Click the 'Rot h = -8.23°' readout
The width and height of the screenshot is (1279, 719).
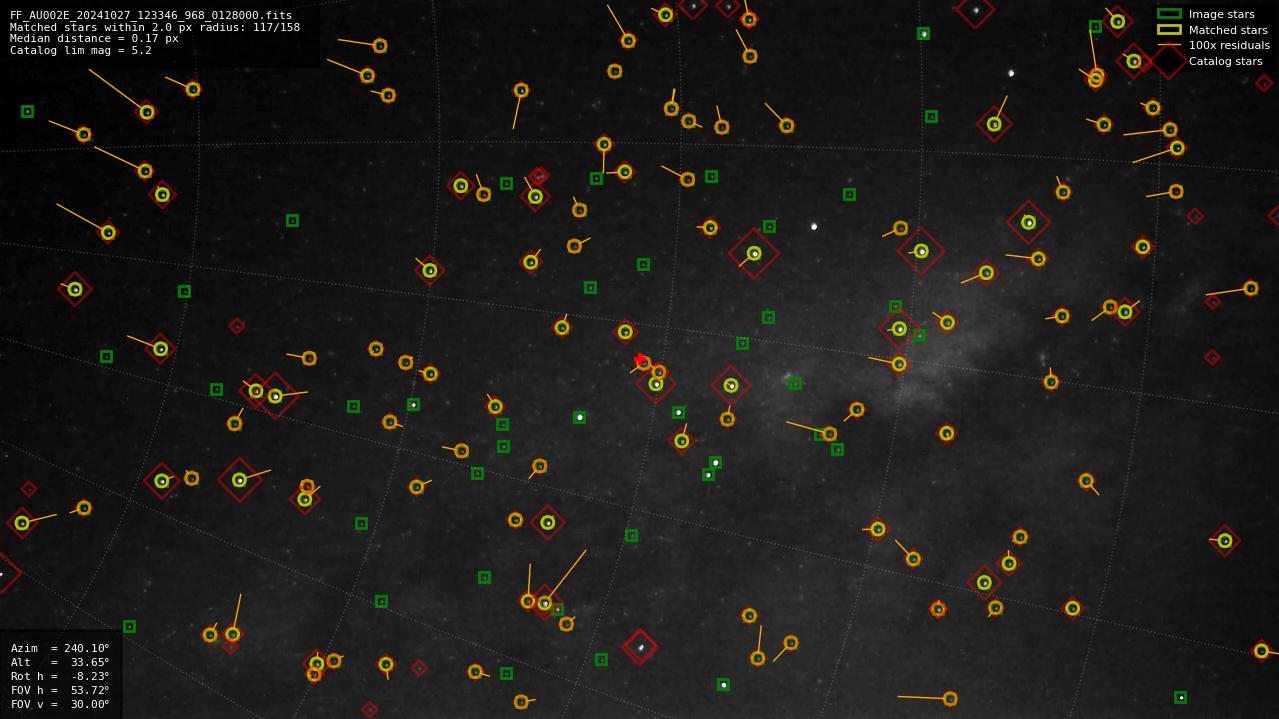(60, 676)
